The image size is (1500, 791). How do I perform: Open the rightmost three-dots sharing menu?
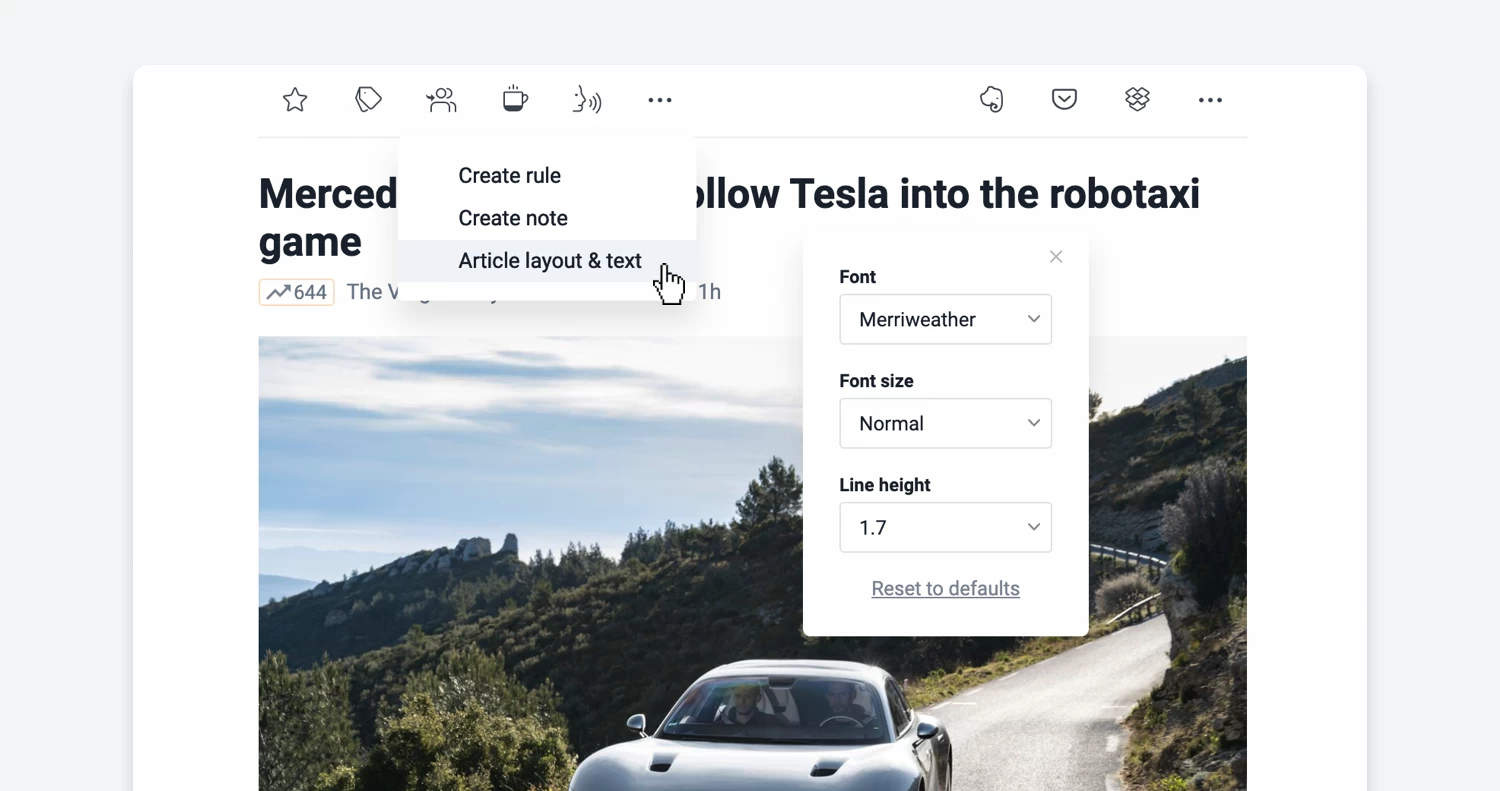click(1210, 100)
